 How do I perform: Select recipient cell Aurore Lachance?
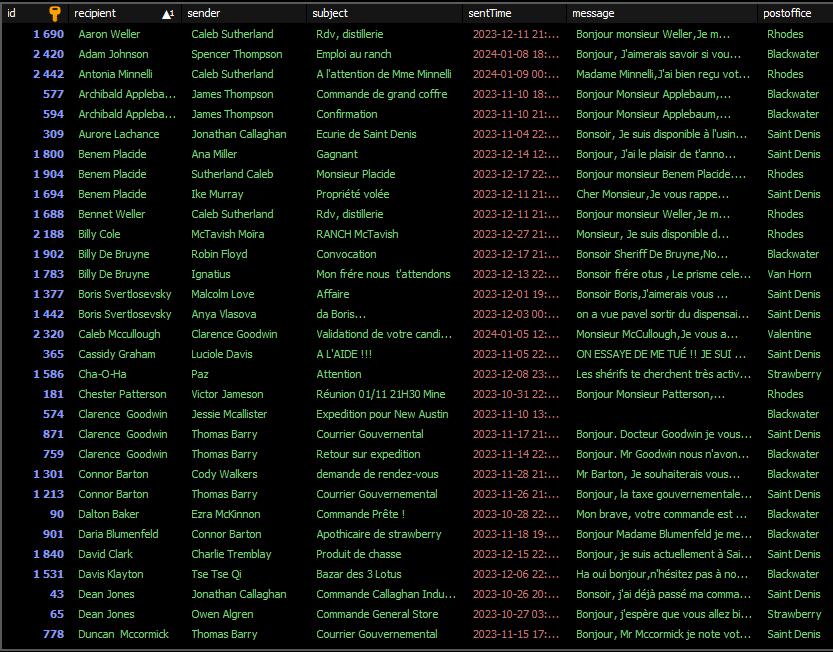(118, 134)
